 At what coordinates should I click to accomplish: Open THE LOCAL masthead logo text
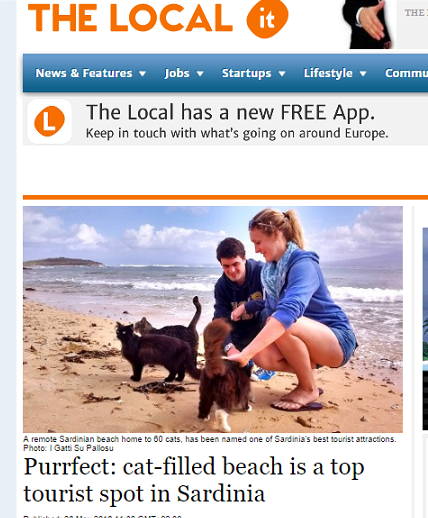click(x=130, y=18)
